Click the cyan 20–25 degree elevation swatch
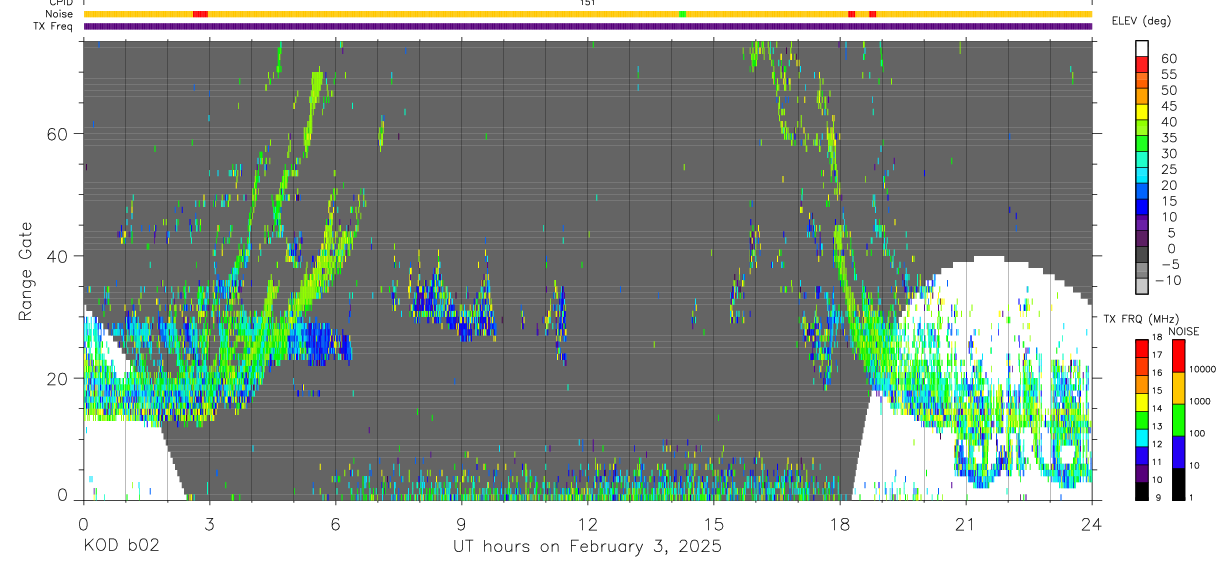Screen dimensions: 1228x567 click(1142, 176)
